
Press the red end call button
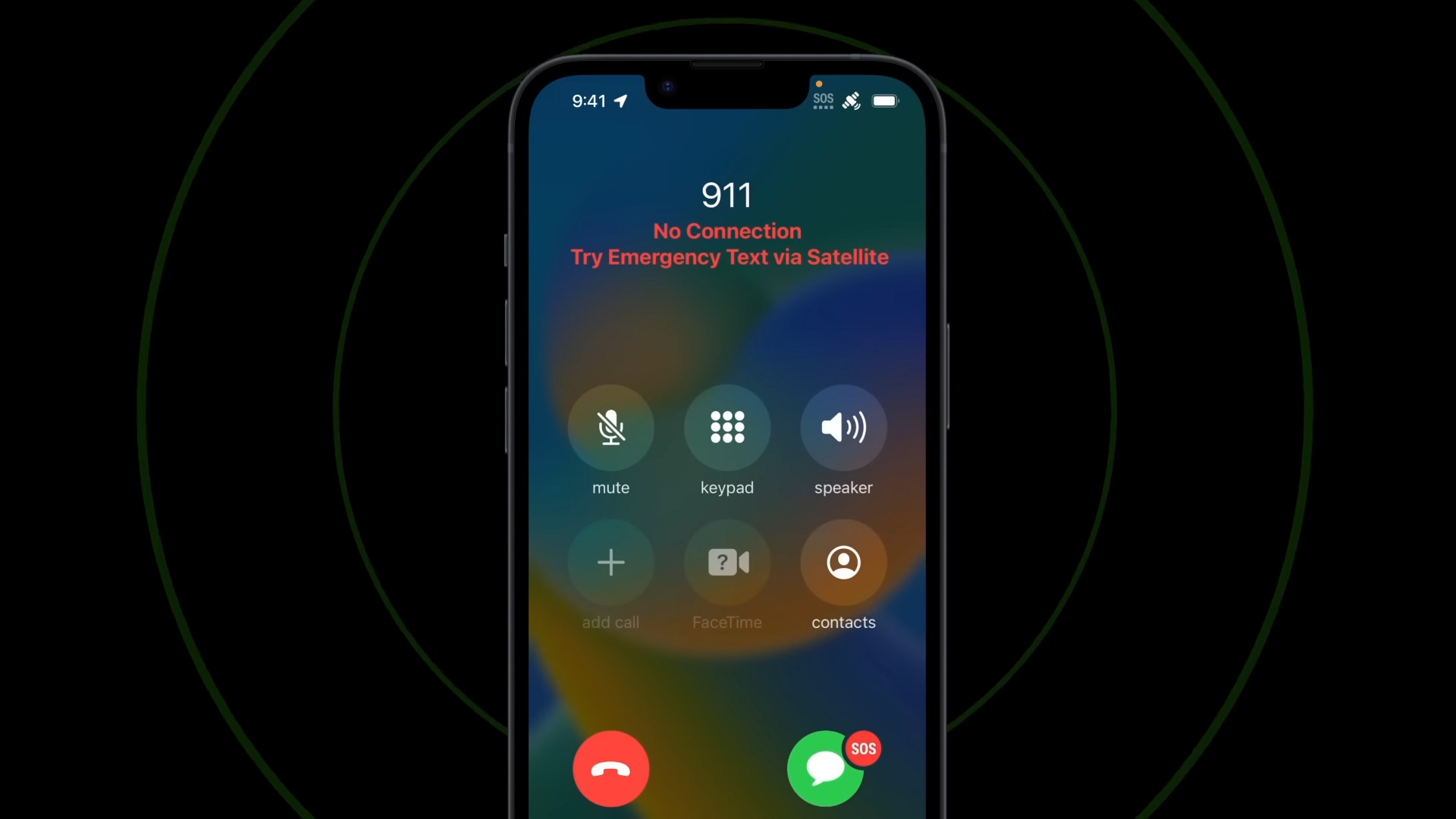tap(611, 770)
